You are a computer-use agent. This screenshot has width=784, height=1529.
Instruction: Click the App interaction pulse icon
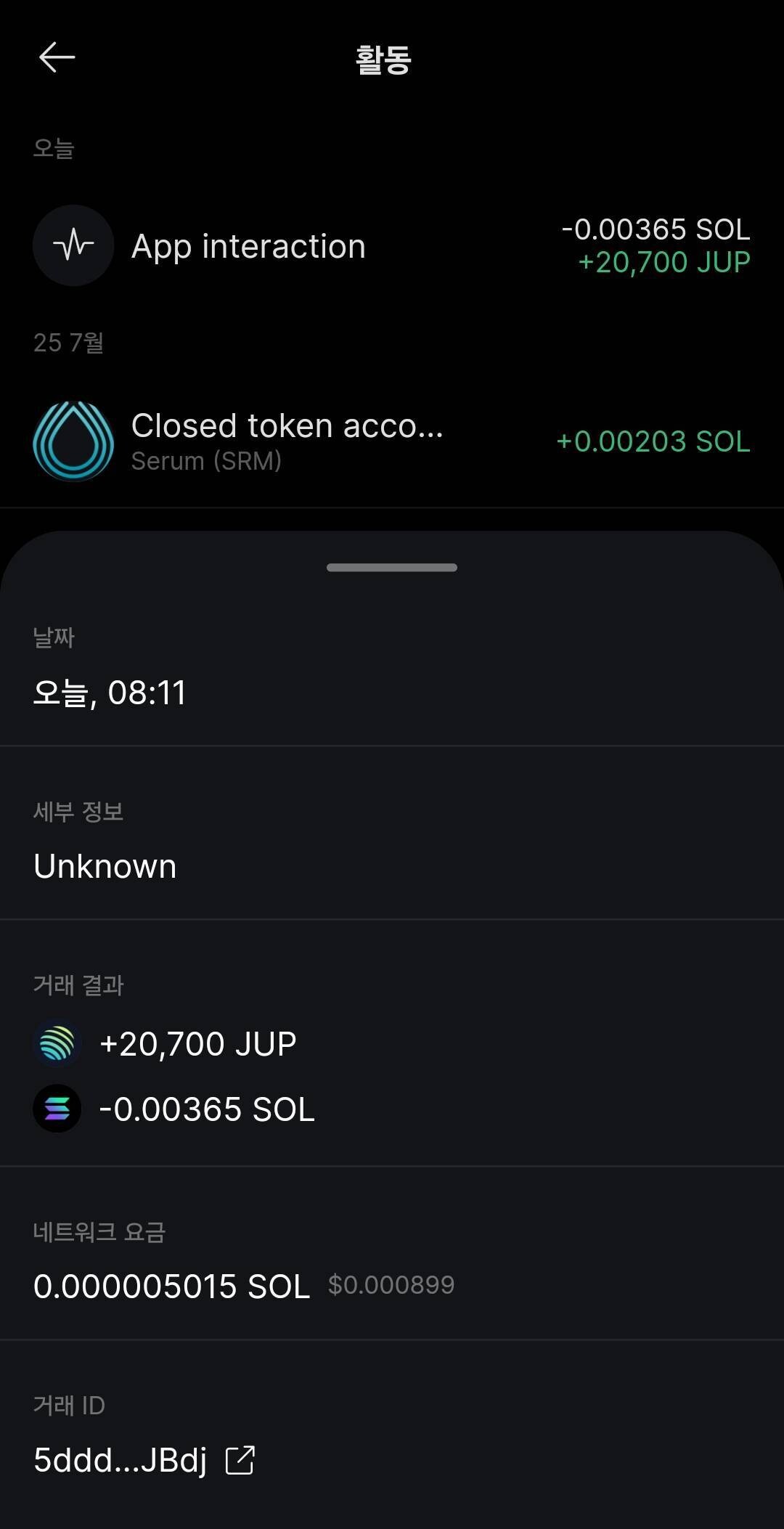[x=73, y=245]
